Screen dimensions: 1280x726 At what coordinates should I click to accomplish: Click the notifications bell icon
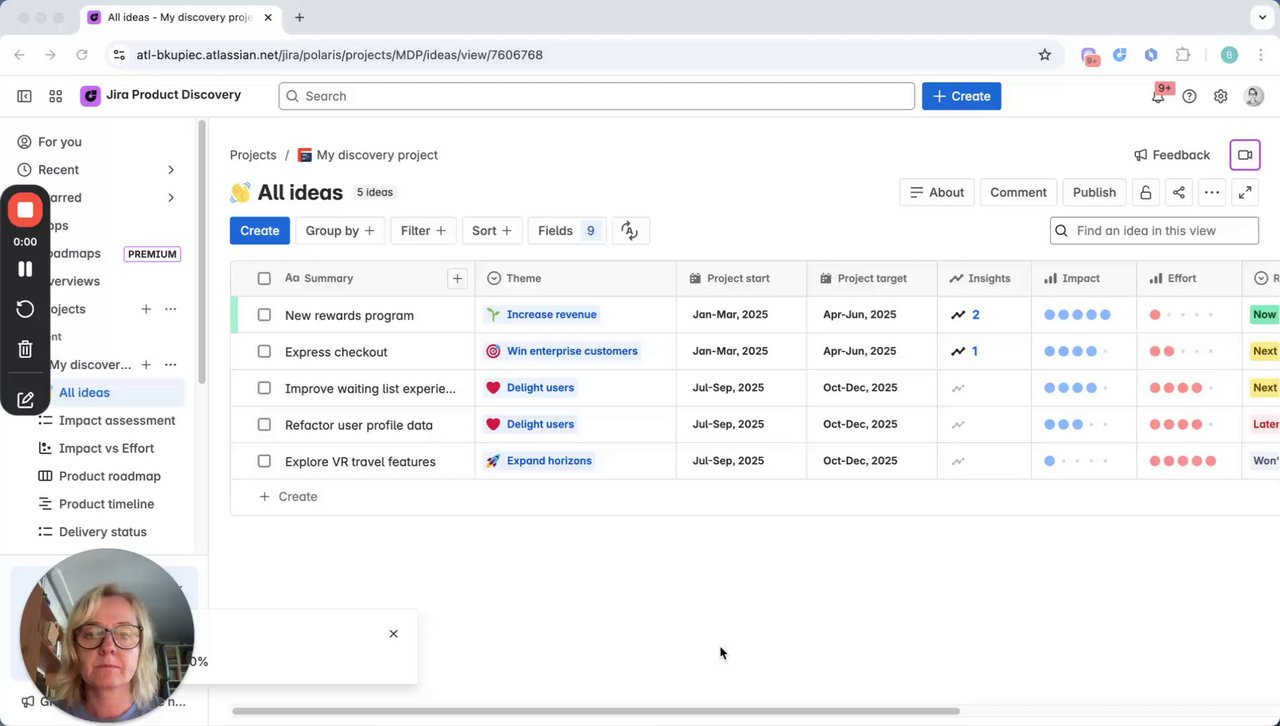tap(1158, 96)
